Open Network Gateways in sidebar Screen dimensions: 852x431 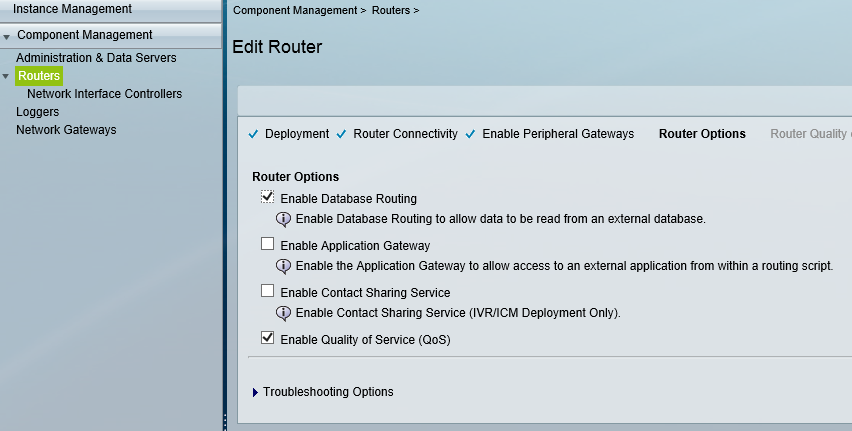pos(66,130)
